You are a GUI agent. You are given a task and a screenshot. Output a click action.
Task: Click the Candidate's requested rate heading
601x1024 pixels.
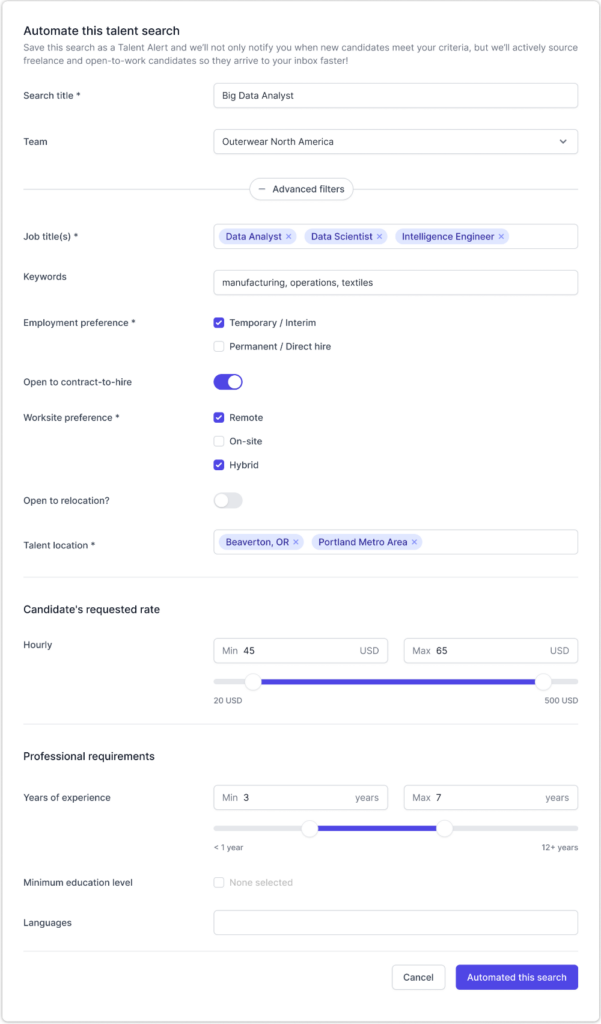pos(91,609)
